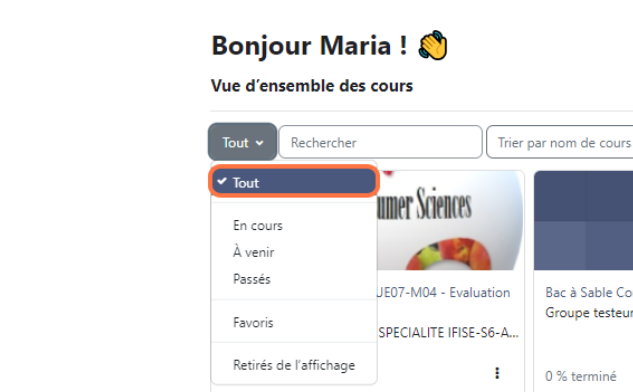This screenshot has width=633, height=392.
Task: Open the Consumer Sciences course image
Action: pyautogui.click(x=450, y=220)
